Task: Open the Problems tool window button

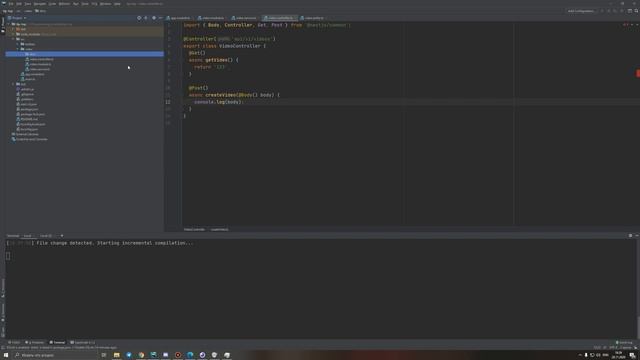Action: [x=35, y=342]
